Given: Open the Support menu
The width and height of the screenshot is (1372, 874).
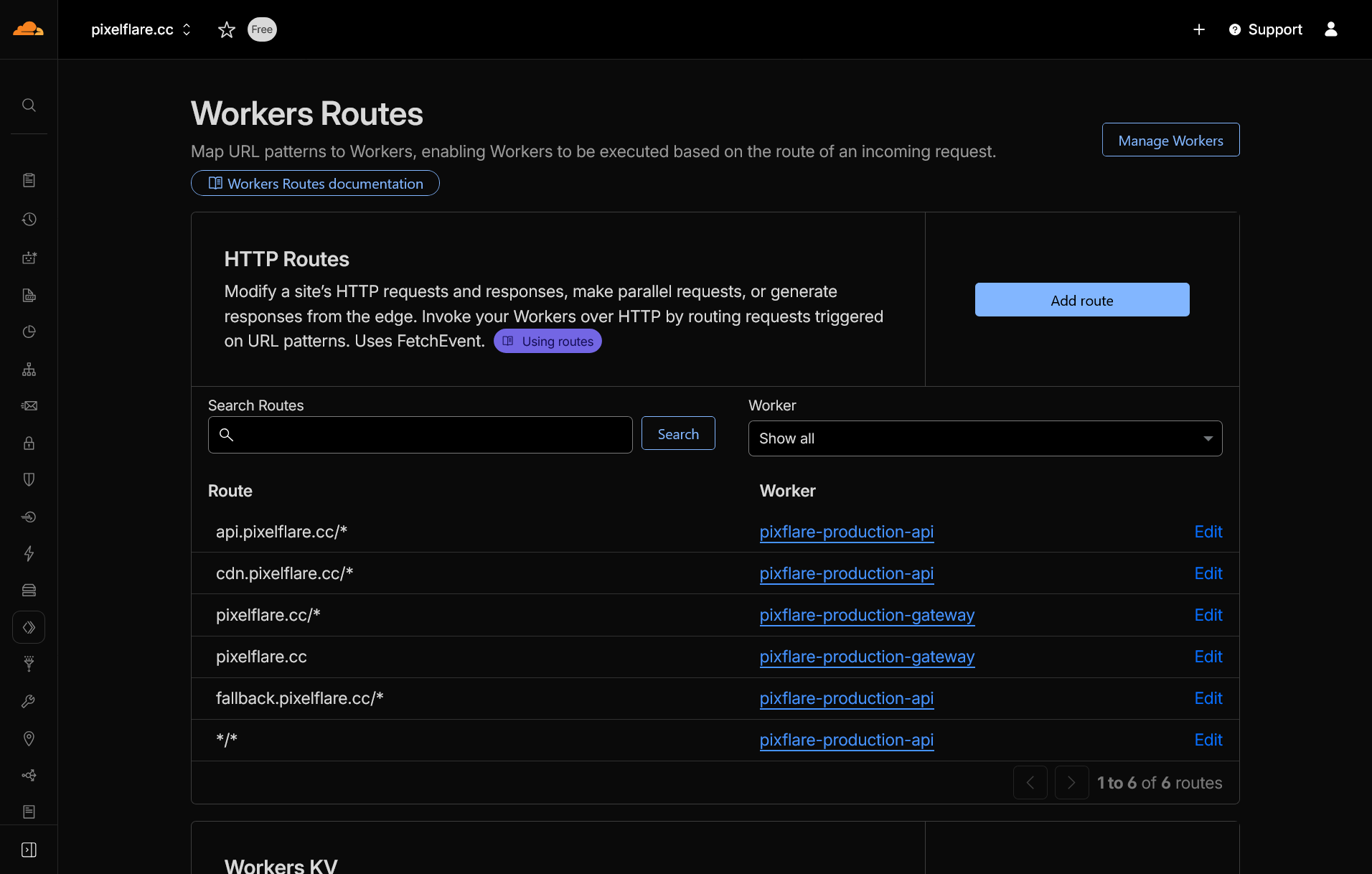Looking at the screenshot, I should click(1266, 29).
